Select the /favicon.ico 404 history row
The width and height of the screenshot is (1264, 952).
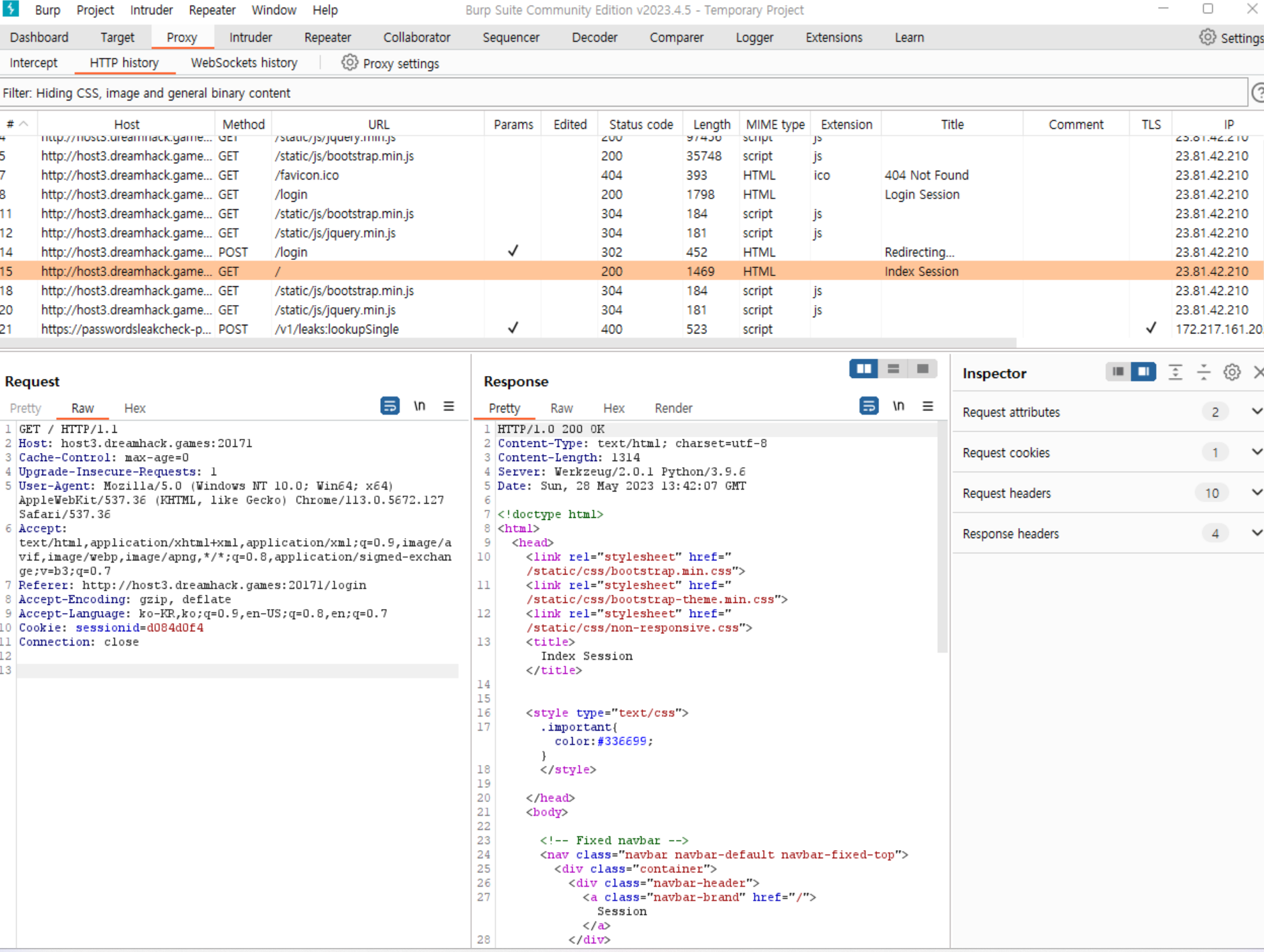pos(632,175)
